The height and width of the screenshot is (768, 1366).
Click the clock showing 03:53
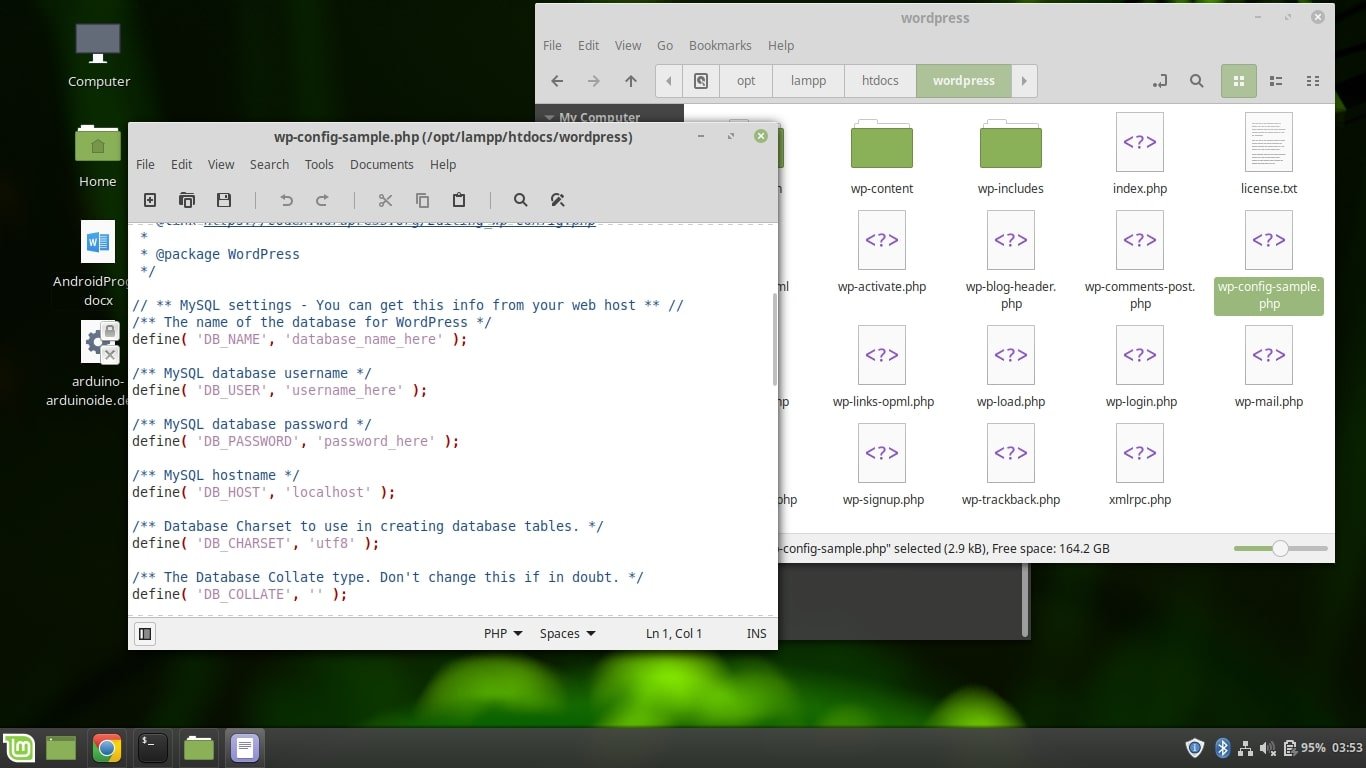(x=1347, y=747)
